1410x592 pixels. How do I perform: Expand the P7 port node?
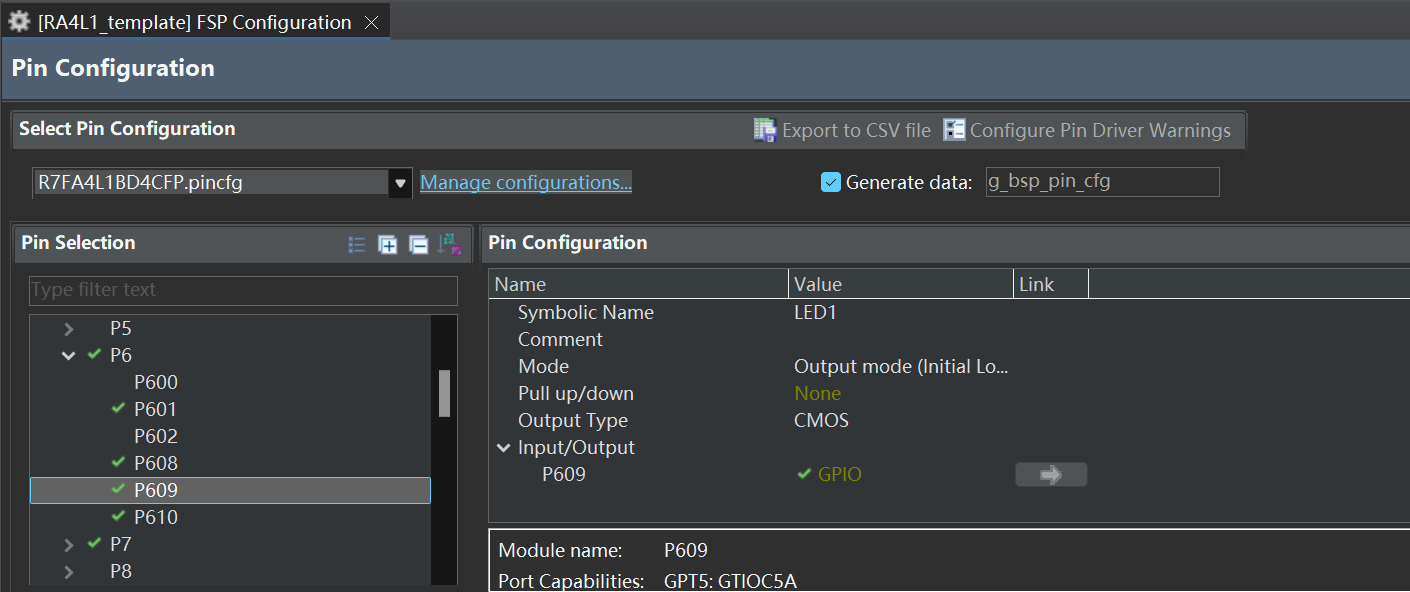click(x=68, y=545)
